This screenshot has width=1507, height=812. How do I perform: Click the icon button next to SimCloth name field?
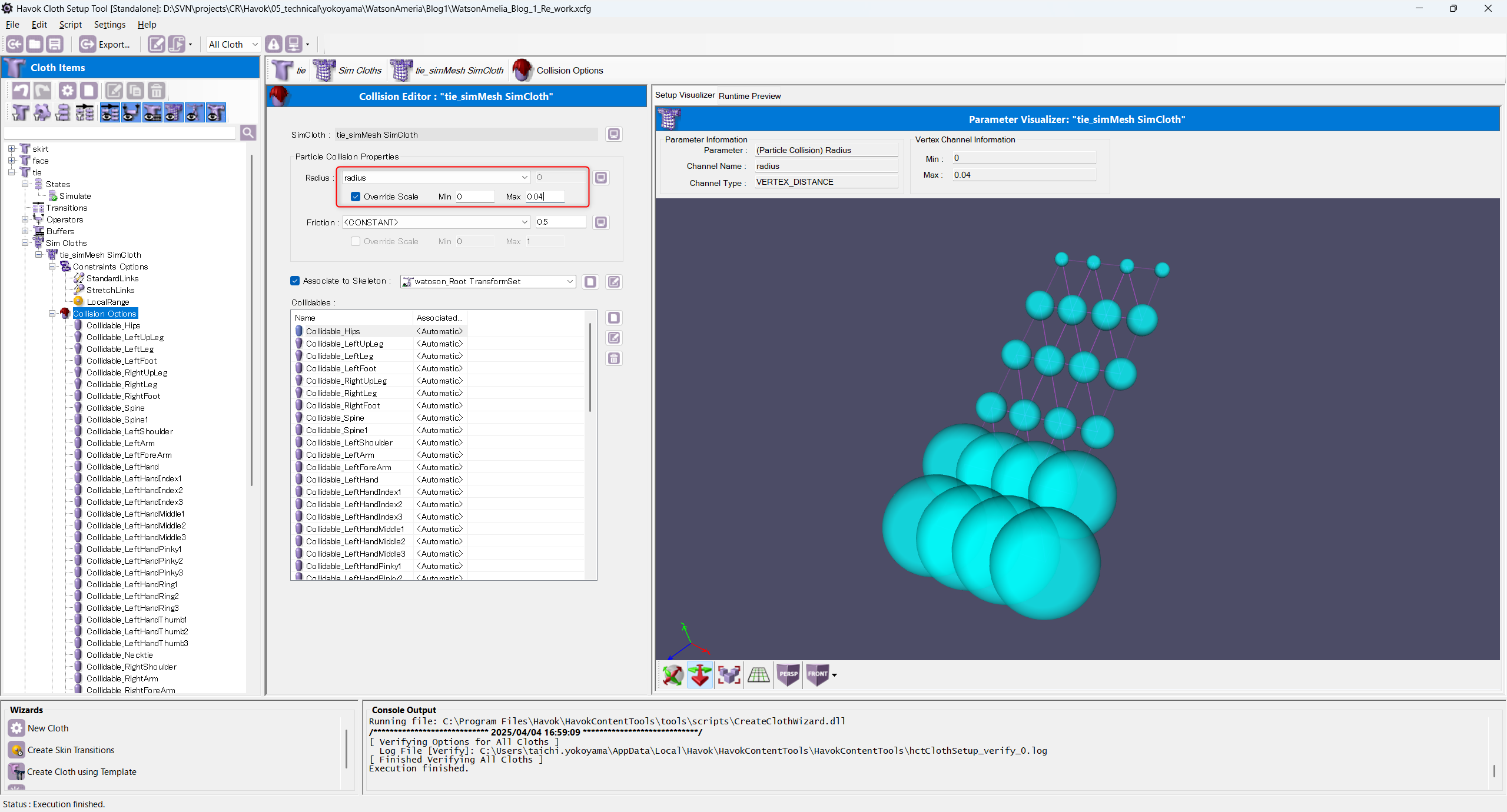click(614, 134)
